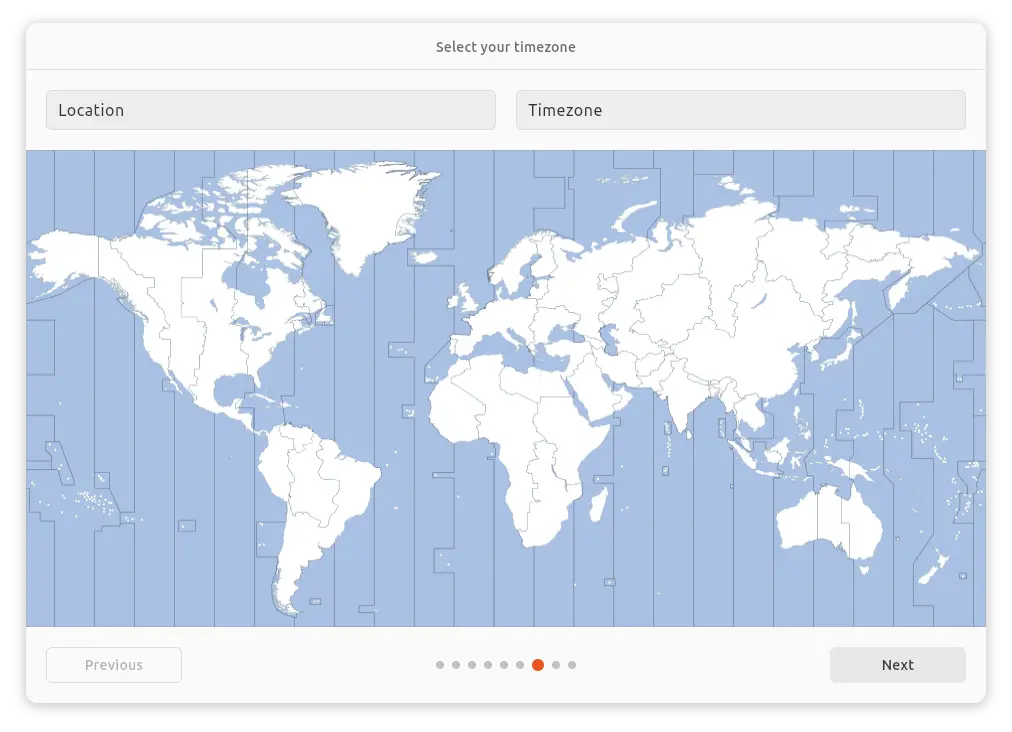Click the orange active page indicator dot

[x=538, y=665]
